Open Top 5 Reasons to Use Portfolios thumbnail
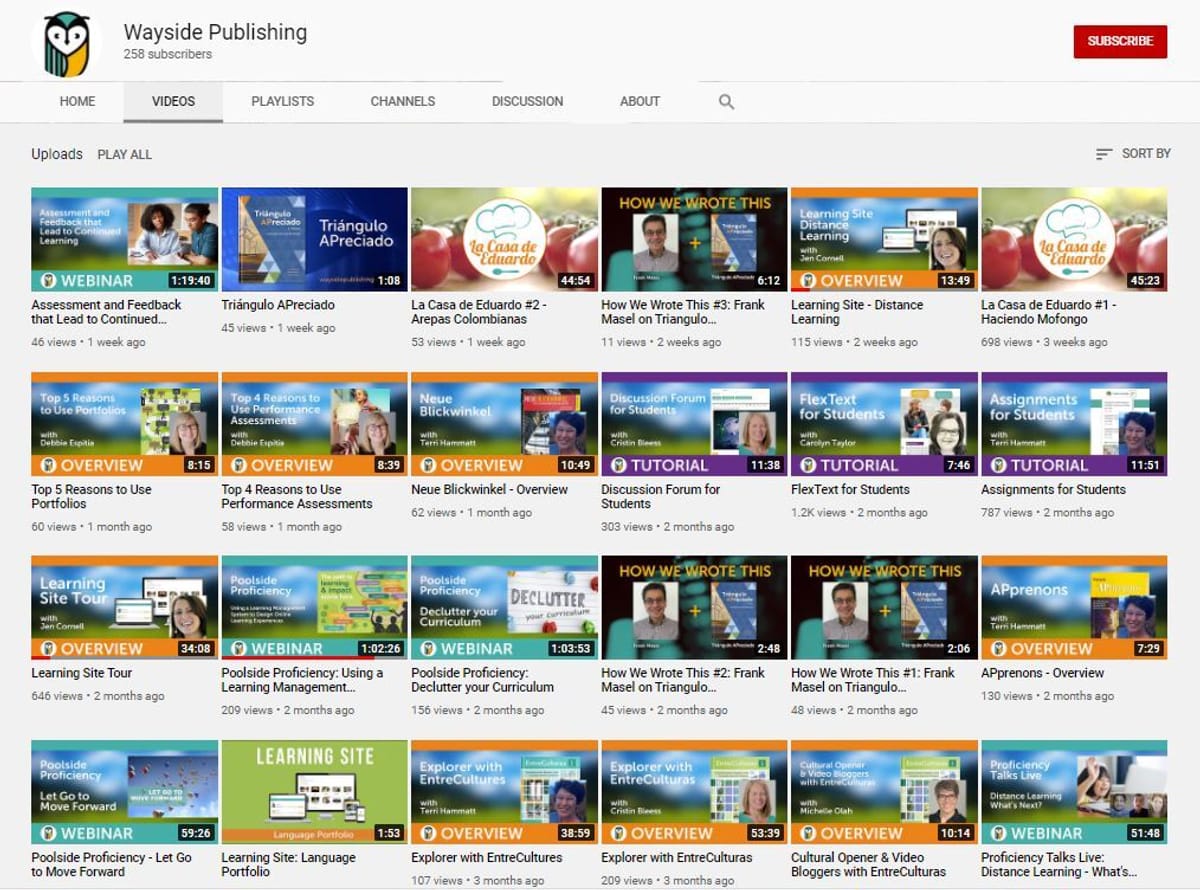 pyautogui.click(x=124, y=424)
